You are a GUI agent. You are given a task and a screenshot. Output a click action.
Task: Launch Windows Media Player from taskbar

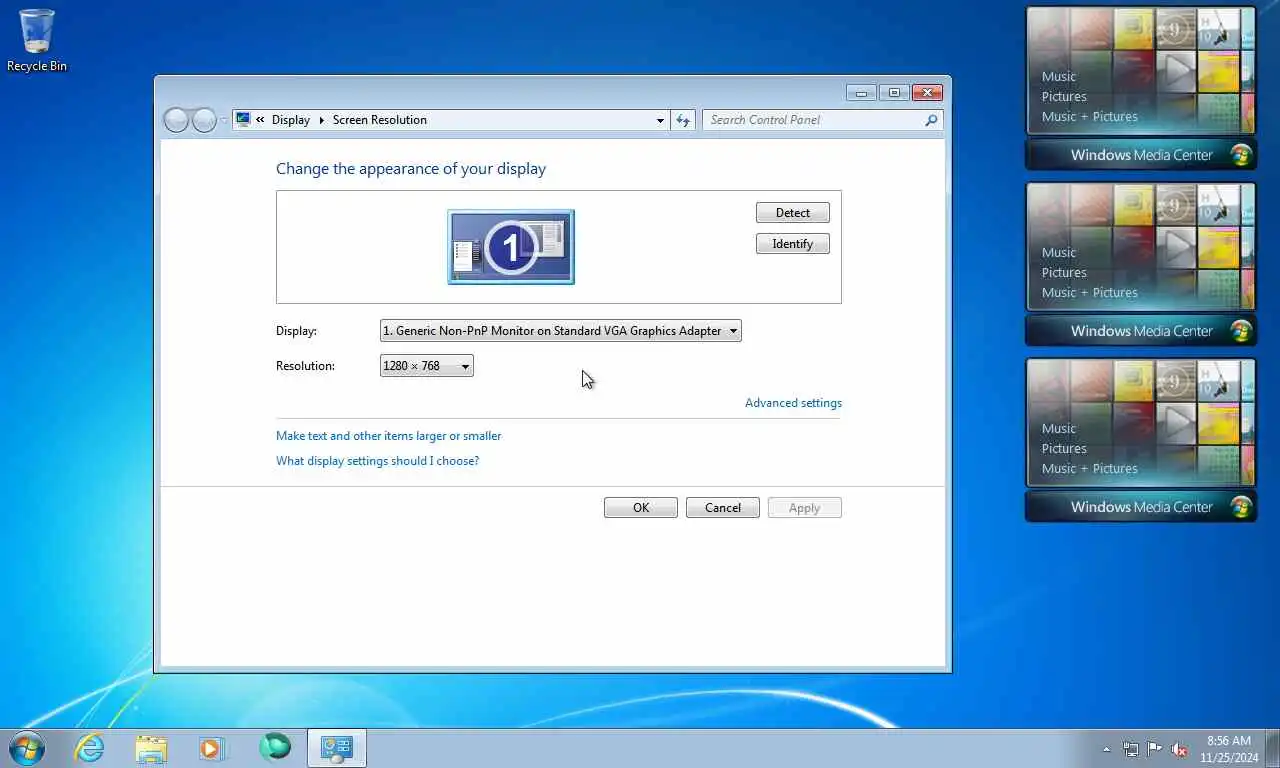(212, 748)
